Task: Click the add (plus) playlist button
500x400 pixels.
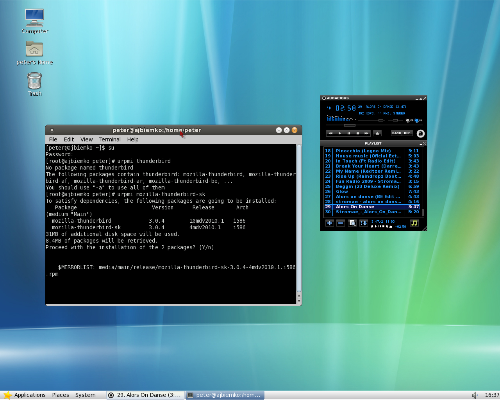Action: (329, 223)
